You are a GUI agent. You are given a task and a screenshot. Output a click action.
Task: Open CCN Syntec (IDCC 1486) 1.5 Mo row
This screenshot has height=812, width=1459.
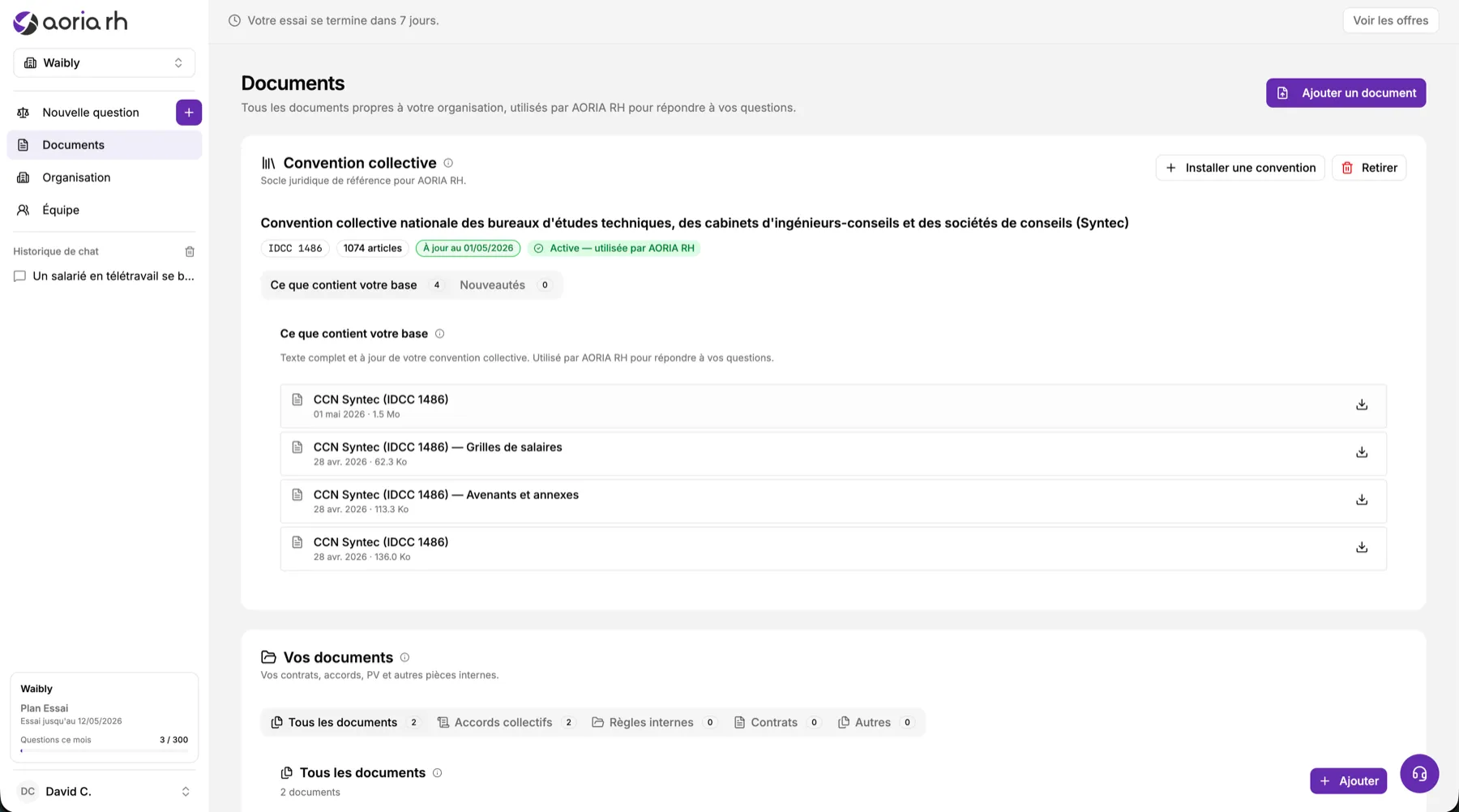point(833,406)
